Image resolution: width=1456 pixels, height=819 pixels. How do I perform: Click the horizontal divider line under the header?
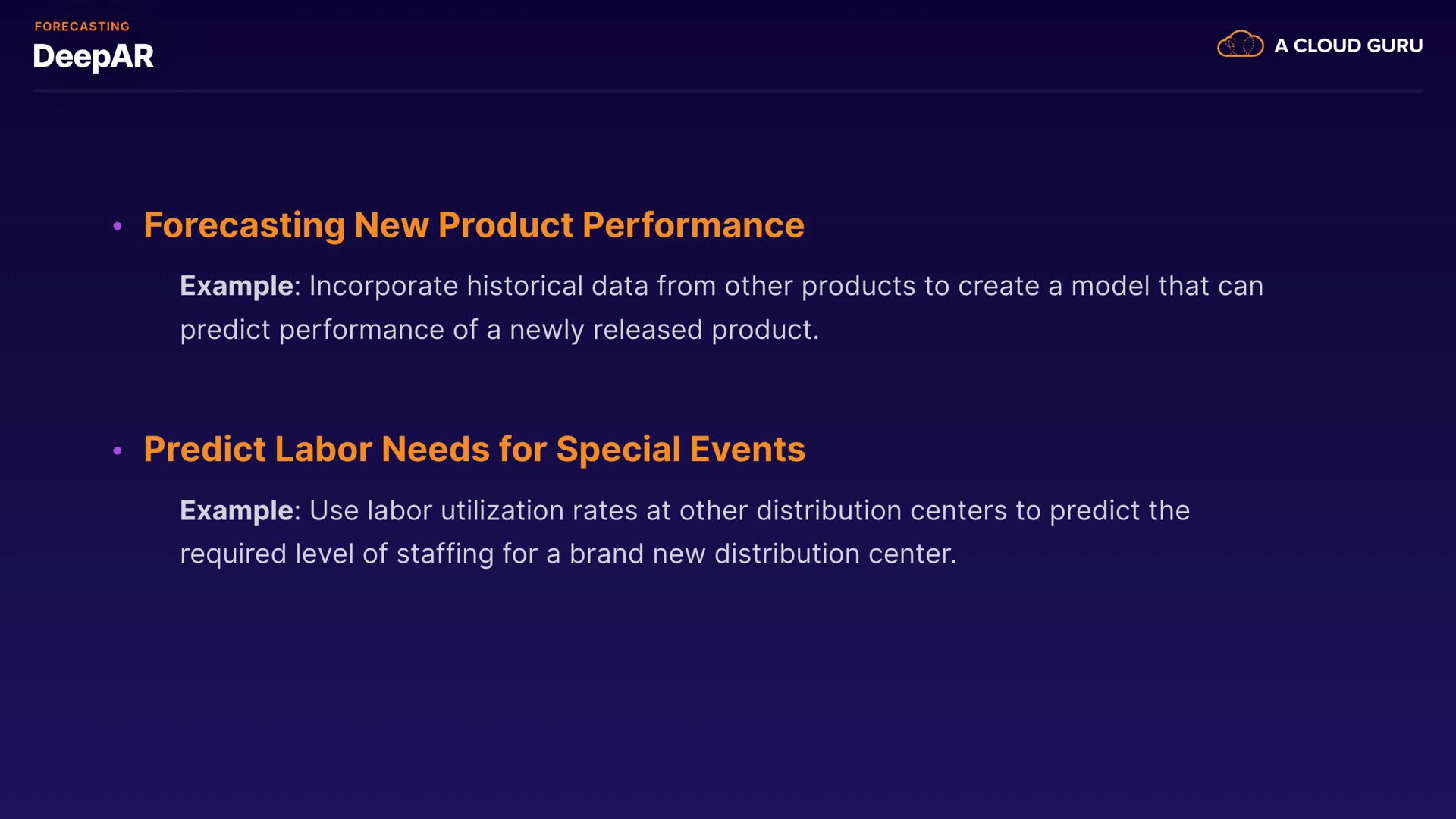point(728,91)
